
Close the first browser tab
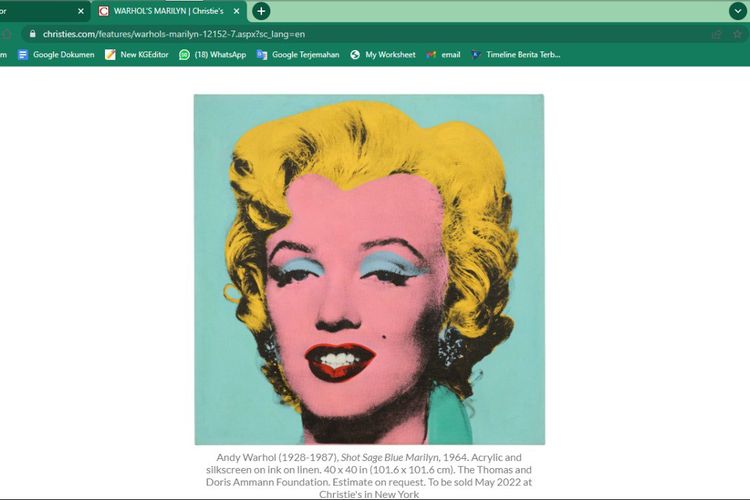[x=81, y=11]
